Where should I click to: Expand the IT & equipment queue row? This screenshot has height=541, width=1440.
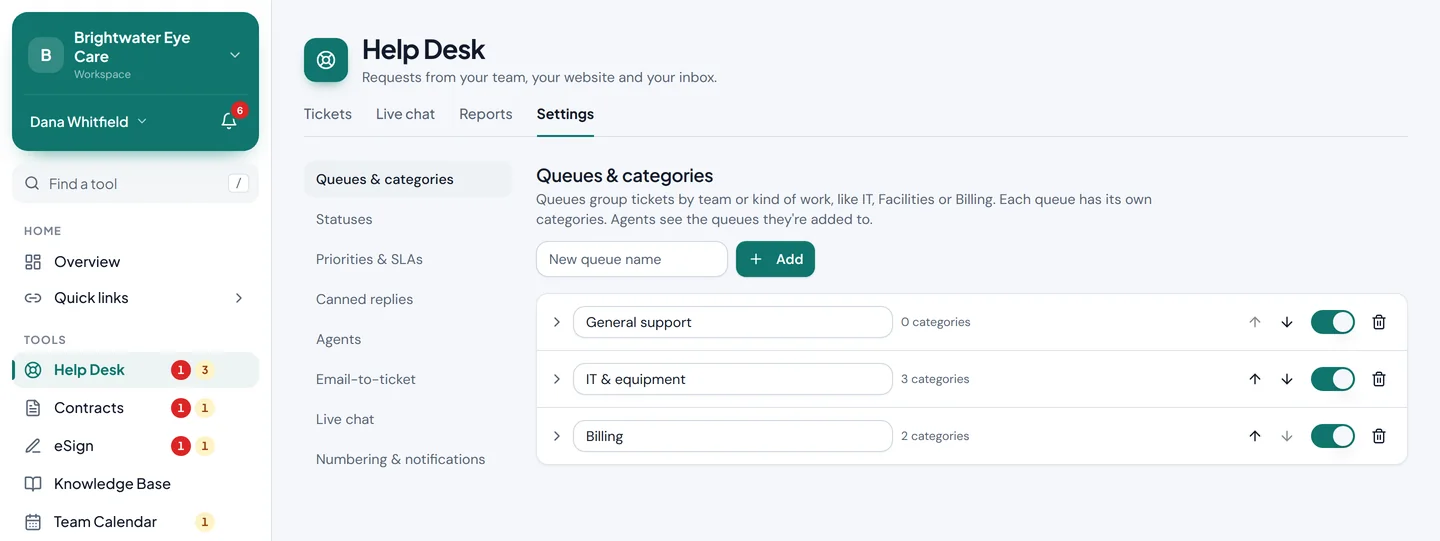tap(557, 379)
